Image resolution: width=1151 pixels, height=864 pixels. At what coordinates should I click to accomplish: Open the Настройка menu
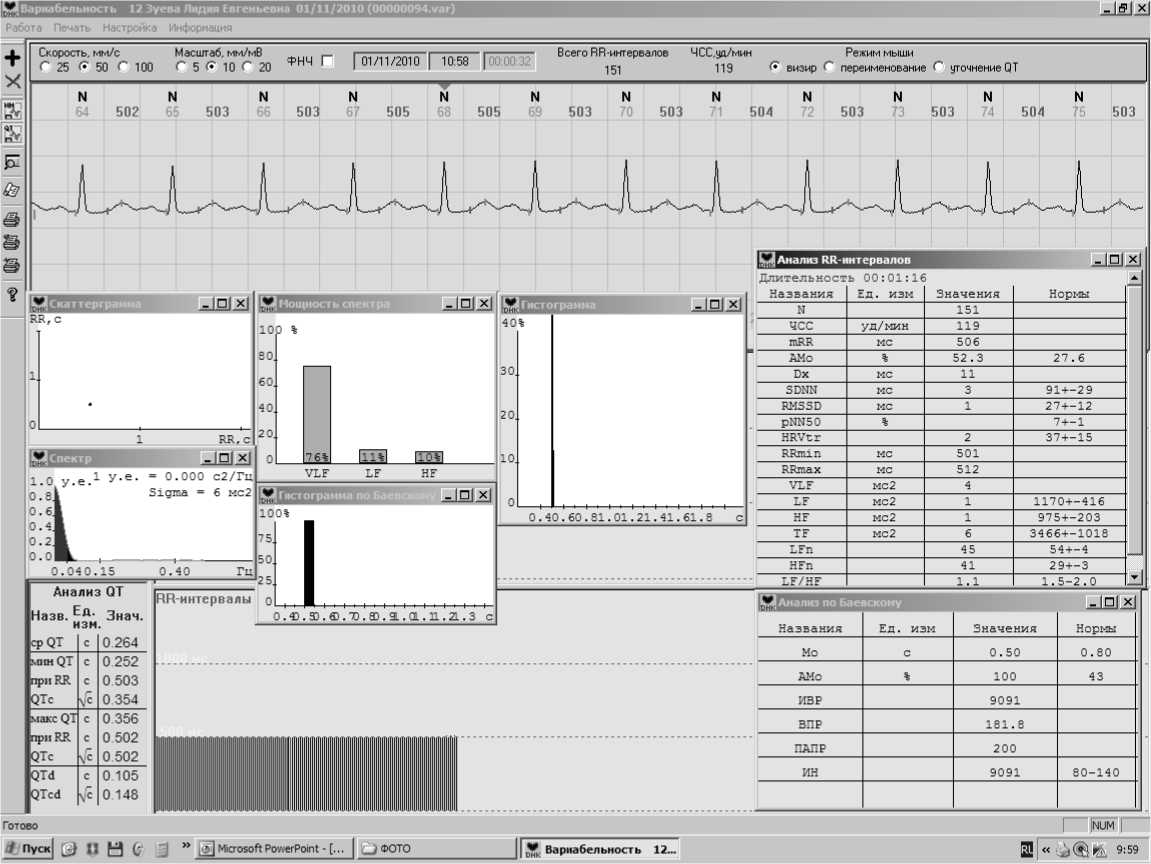point(129,28)
